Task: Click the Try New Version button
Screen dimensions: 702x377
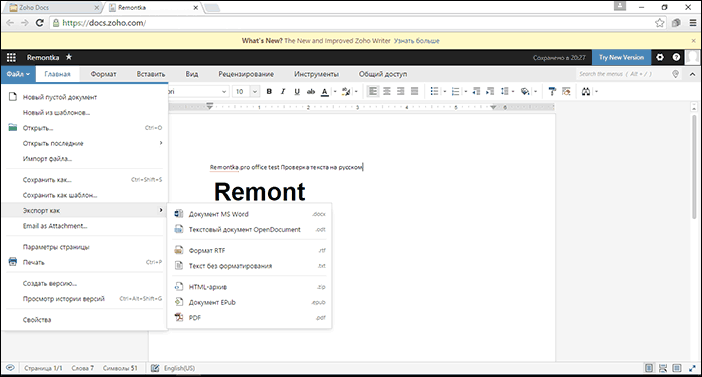Action: click(x=621, y=57)
